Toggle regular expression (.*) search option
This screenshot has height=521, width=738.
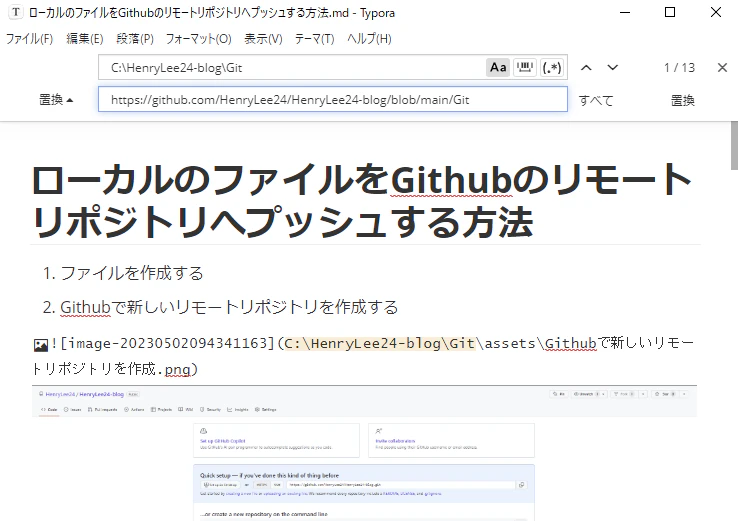pos(552,68)
